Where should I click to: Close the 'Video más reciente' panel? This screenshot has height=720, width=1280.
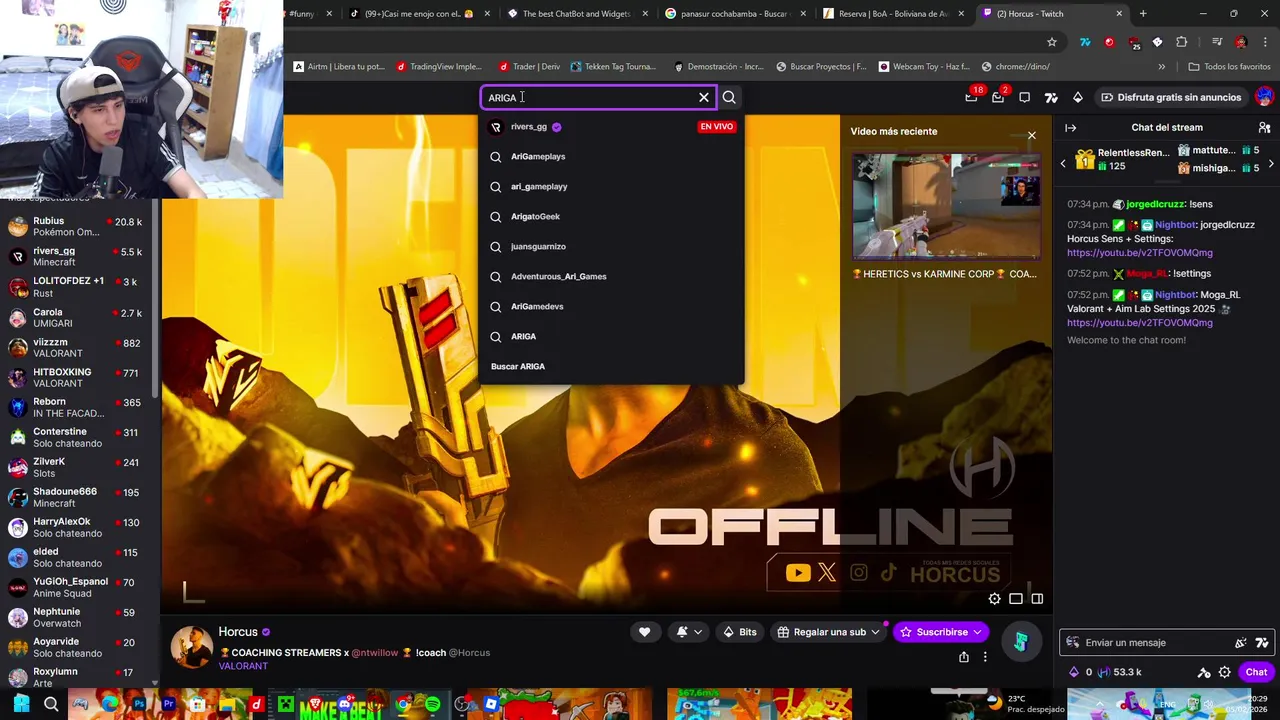(1032, 135)
